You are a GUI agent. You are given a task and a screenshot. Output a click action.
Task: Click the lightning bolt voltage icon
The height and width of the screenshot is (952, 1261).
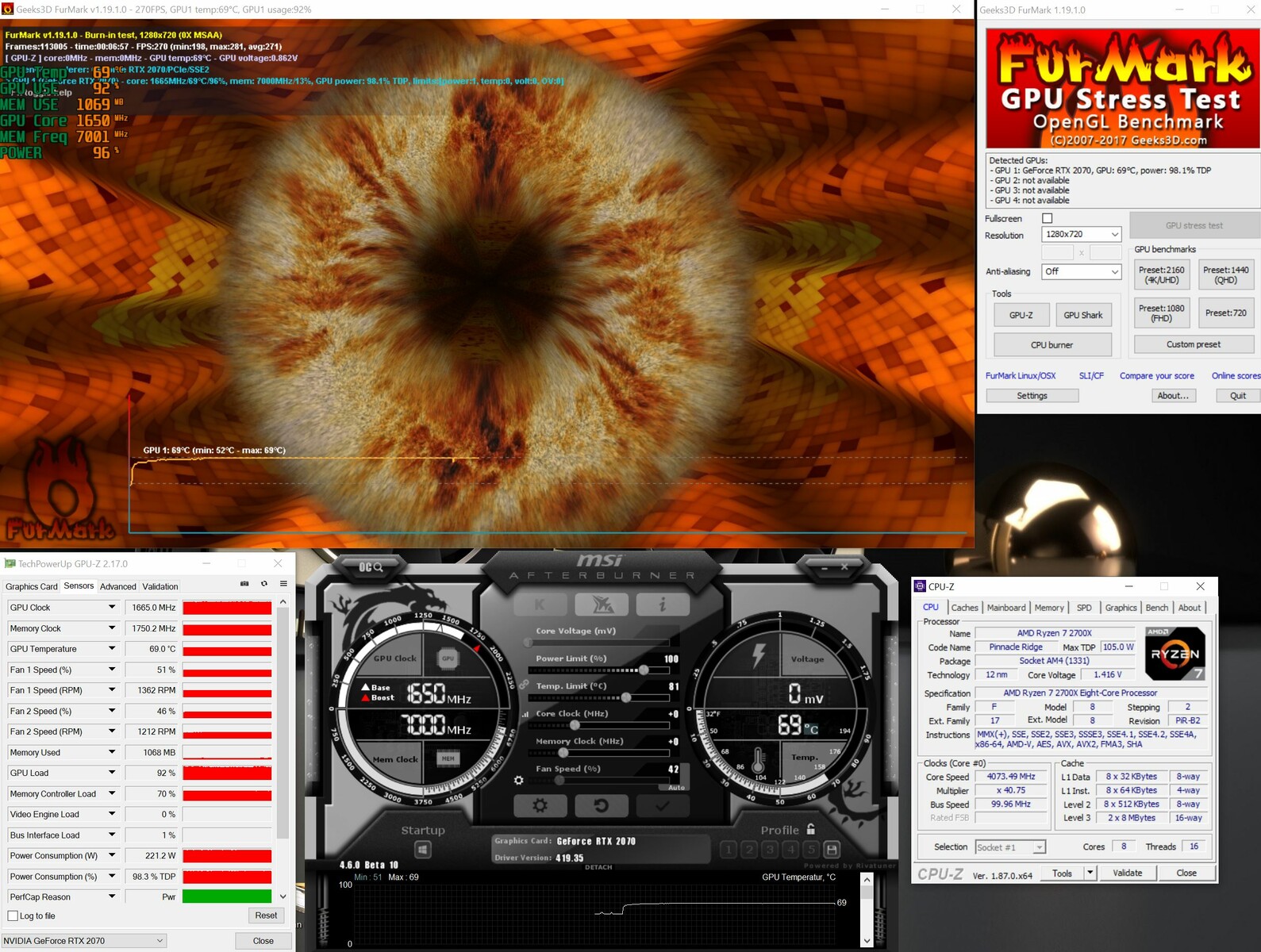tap(759, 655)
